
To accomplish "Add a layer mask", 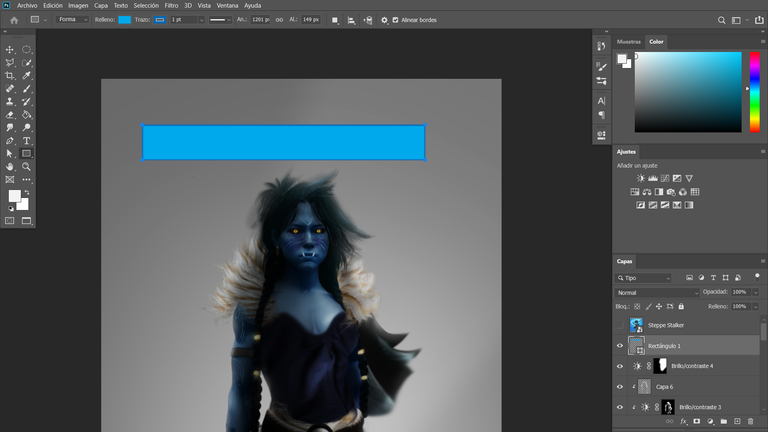I will click(696, 421).
